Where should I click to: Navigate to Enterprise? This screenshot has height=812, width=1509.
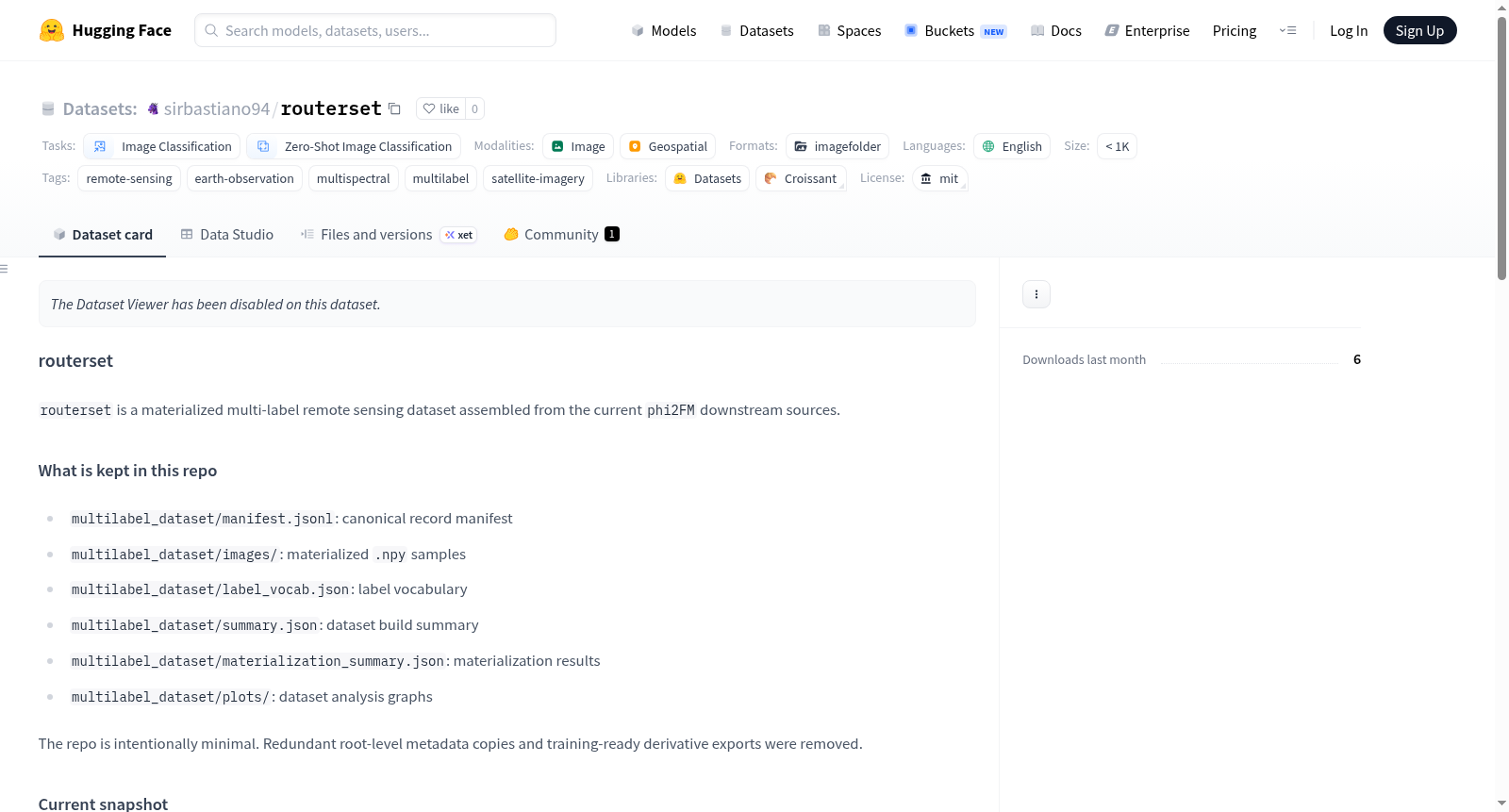coord(1147,30)
